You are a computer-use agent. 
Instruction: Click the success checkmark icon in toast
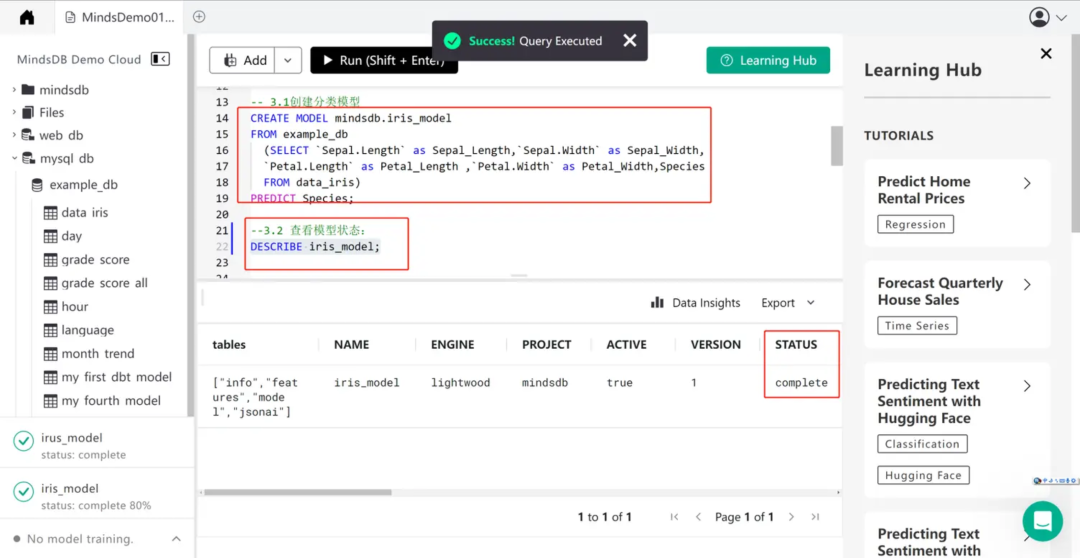452,41
